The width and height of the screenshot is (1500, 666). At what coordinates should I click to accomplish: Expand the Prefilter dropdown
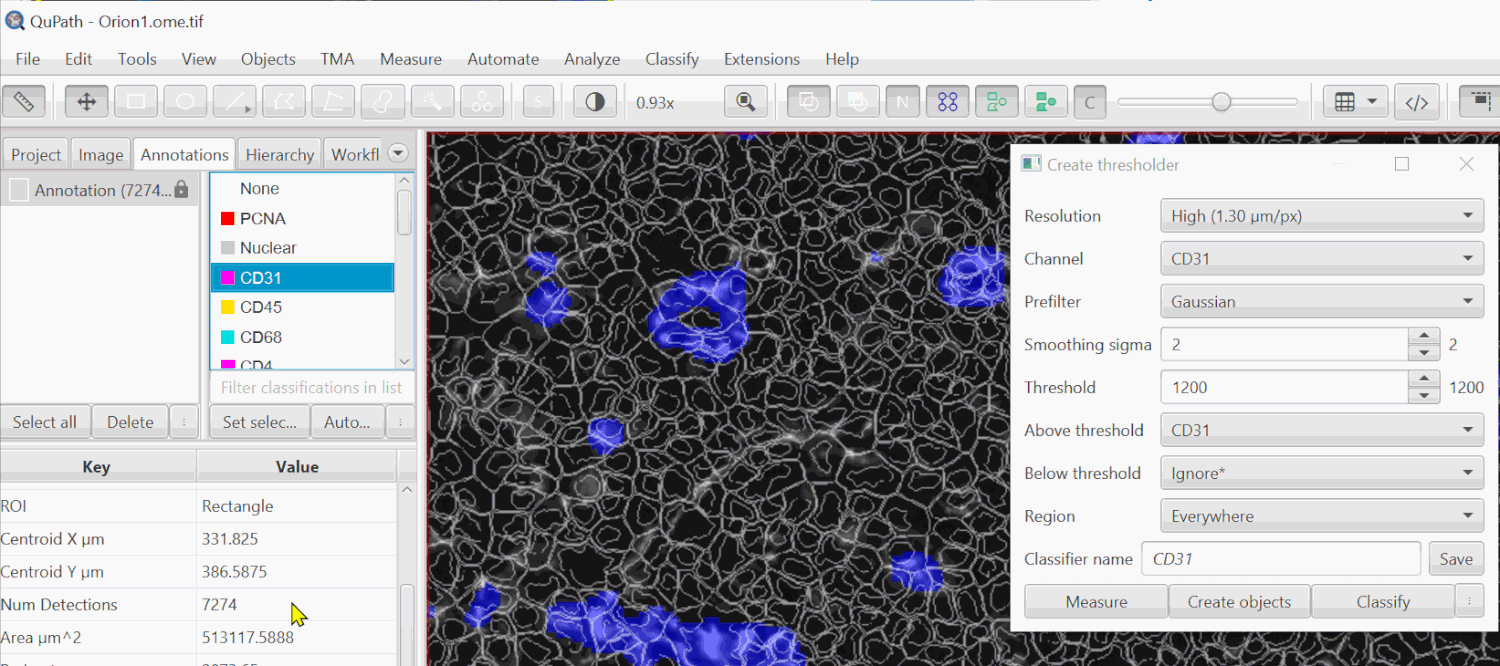[x=1321, y=302]
